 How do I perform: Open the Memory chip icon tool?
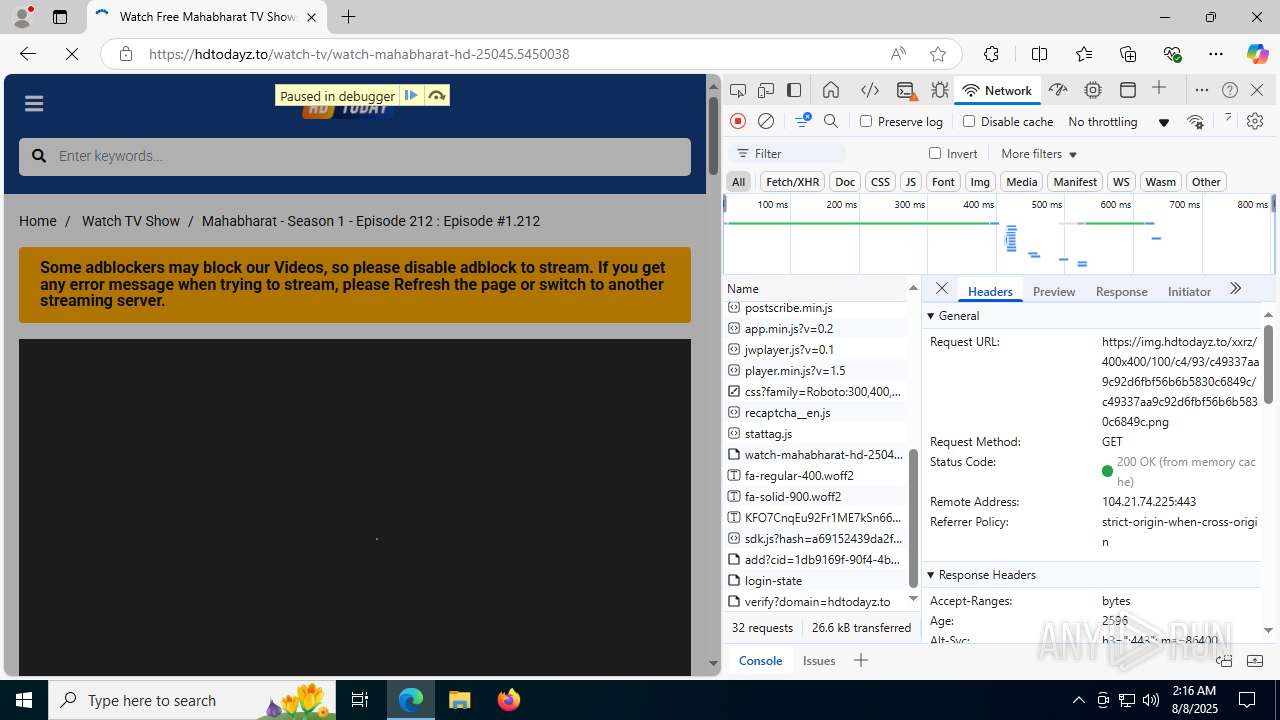click(x=1093, y=90)
